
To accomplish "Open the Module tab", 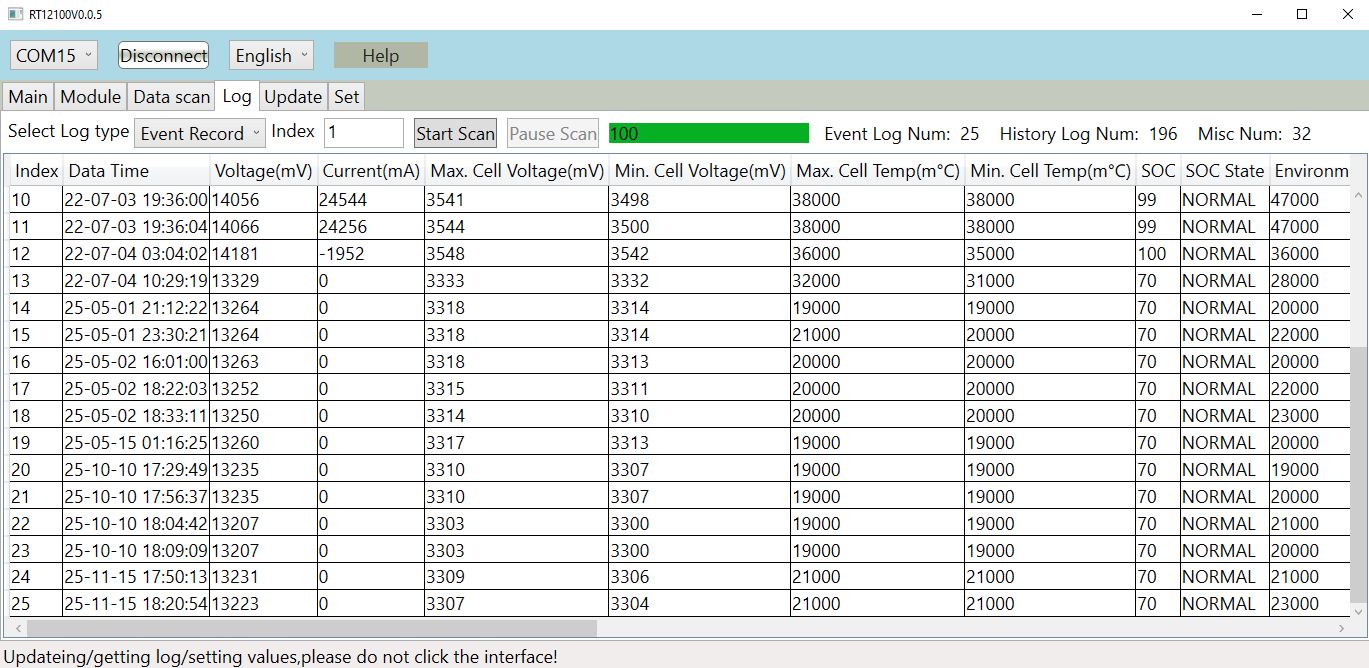I will click(x=90, y=97).
